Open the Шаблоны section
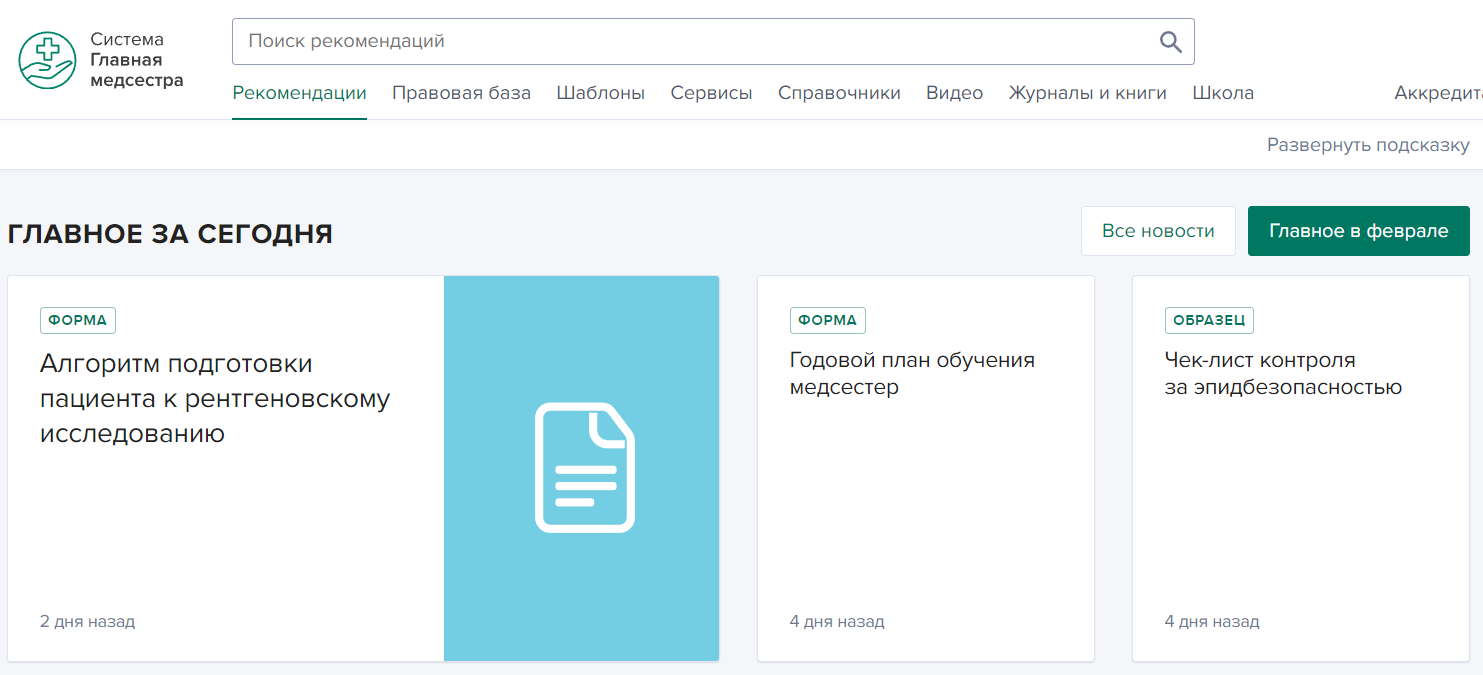 coord(600,93)
